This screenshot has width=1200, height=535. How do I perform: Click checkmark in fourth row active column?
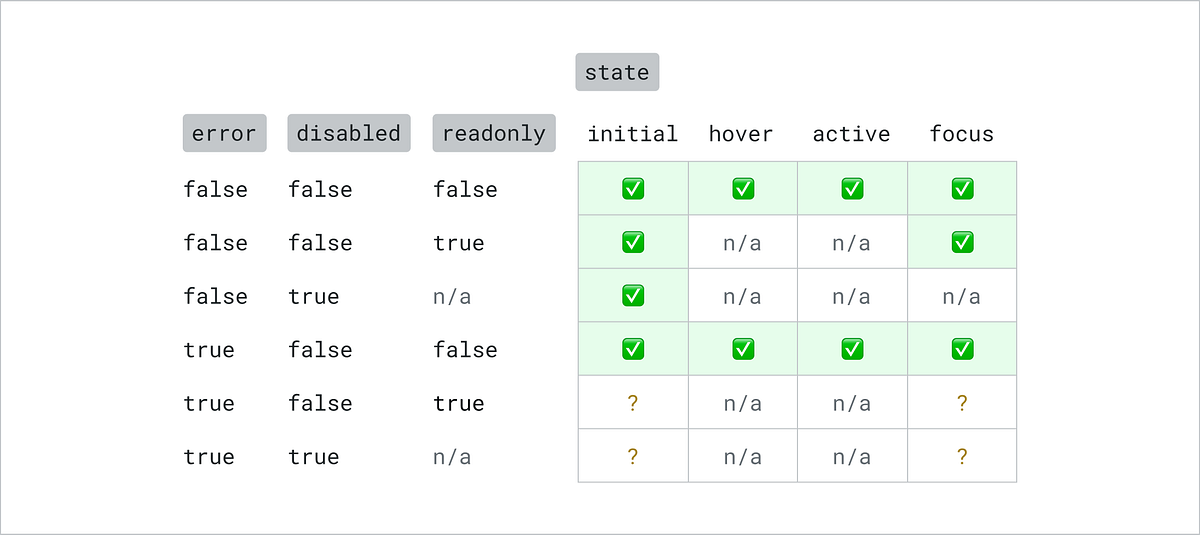[852, 349]
